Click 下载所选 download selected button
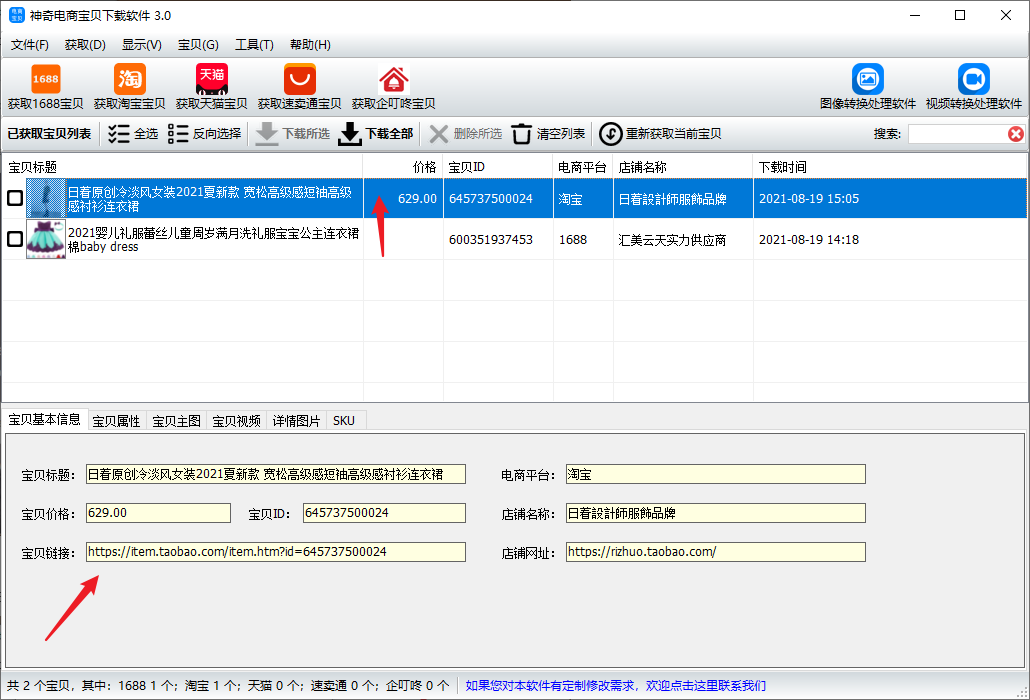 292,134
